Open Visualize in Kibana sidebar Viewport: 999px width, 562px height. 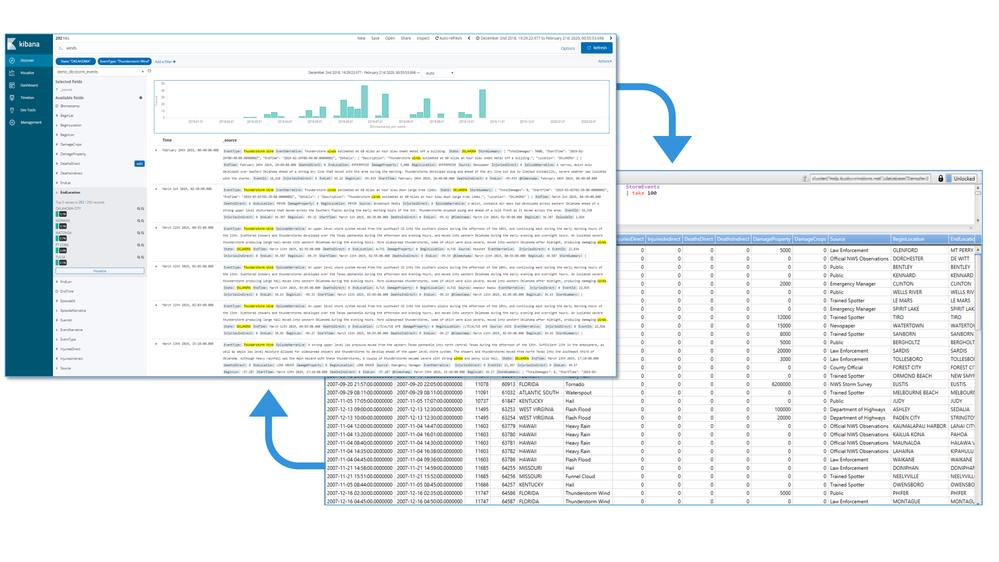[x=27, y=73]
